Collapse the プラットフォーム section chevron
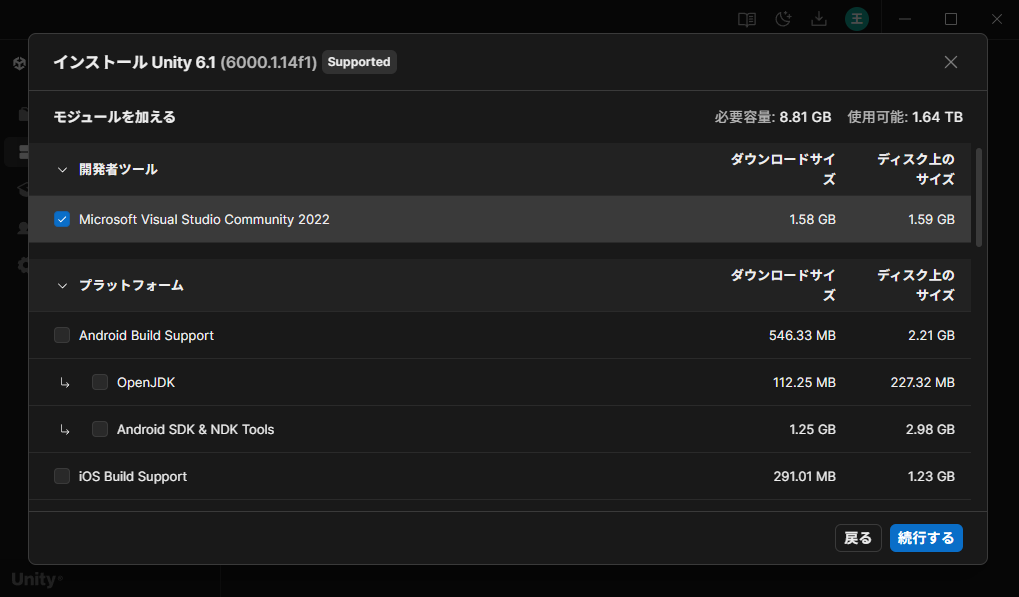The height and width of the screenshot is (597, 1019). (62, 286)
